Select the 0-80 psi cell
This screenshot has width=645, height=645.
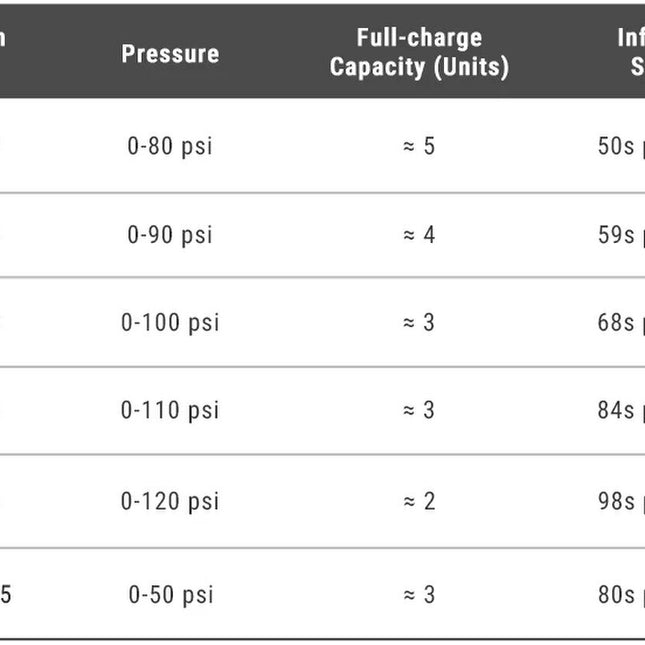tap(170, 146)
